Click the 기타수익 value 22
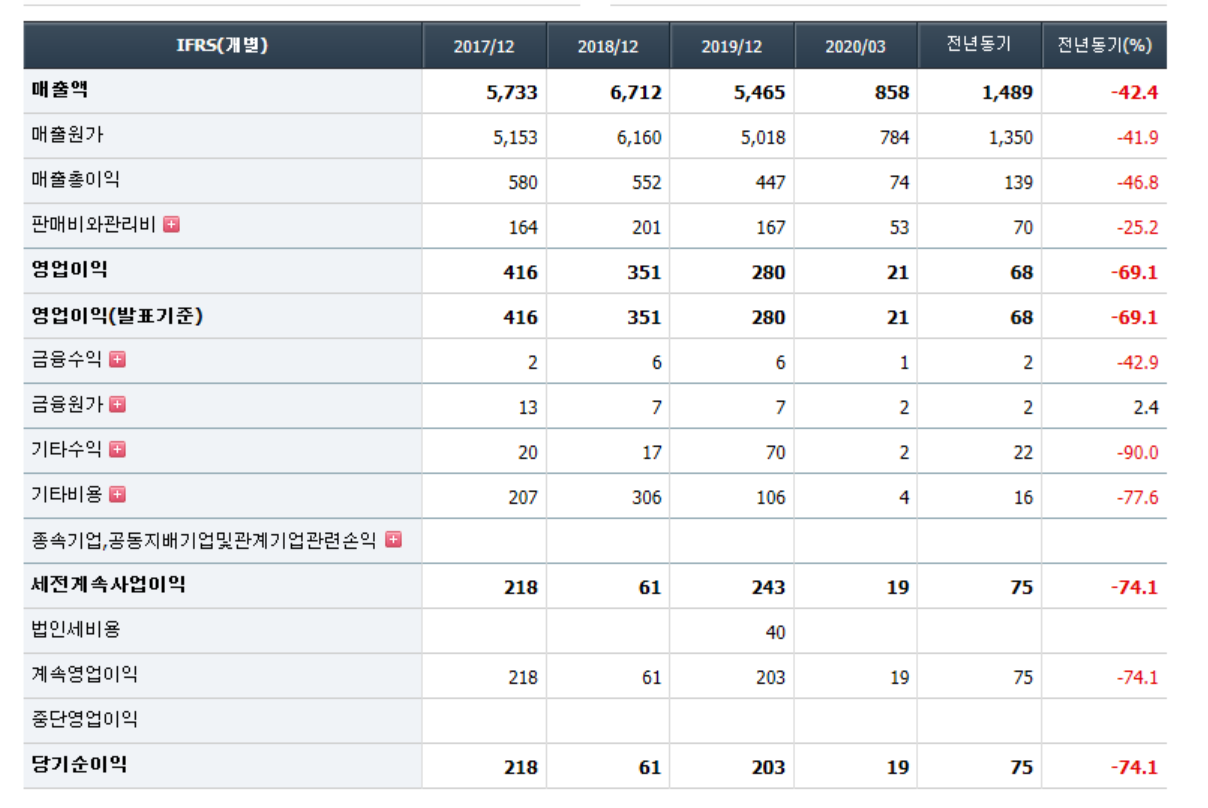 point(1023,453)
